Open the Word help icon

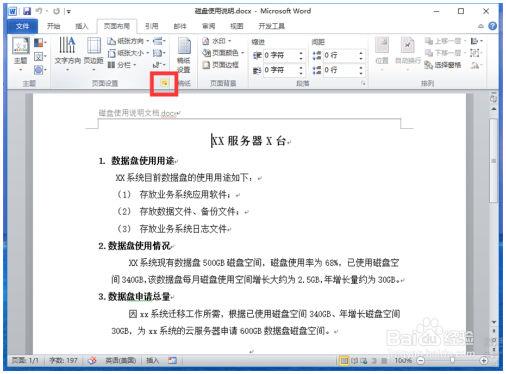coord(492,26)
